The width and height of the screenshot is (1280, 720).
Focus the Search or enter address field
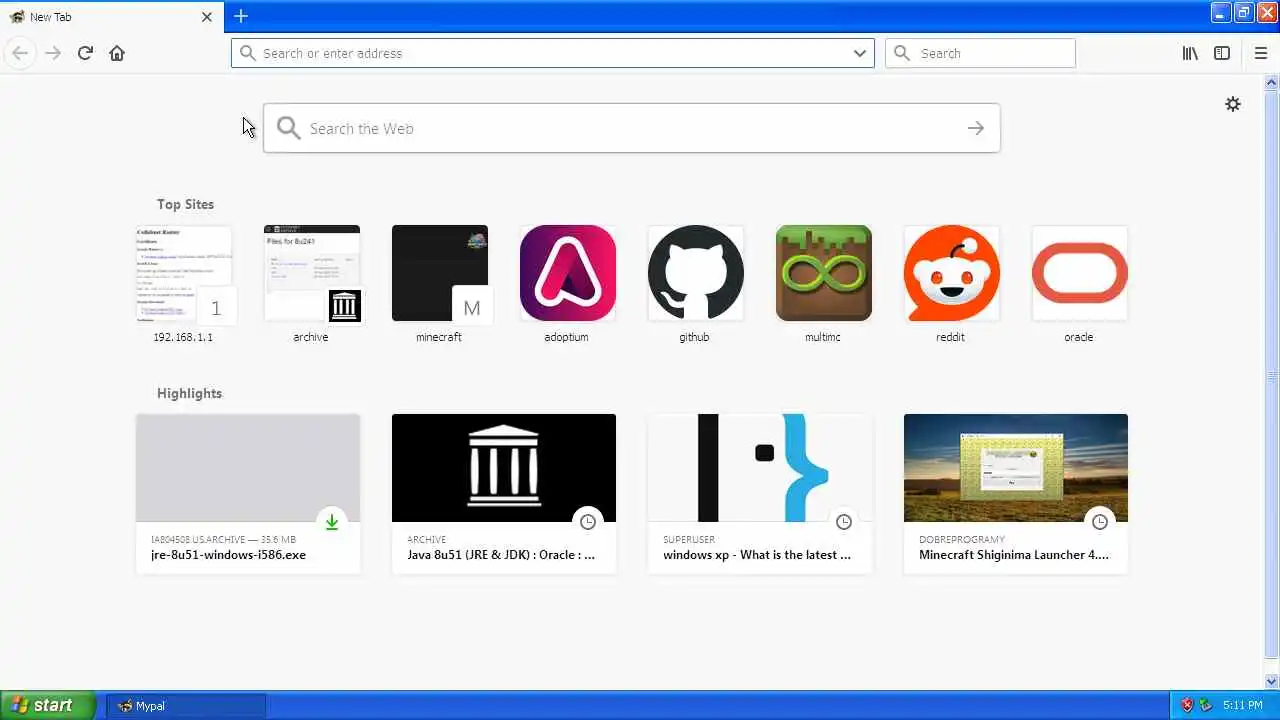click(553, 53)
